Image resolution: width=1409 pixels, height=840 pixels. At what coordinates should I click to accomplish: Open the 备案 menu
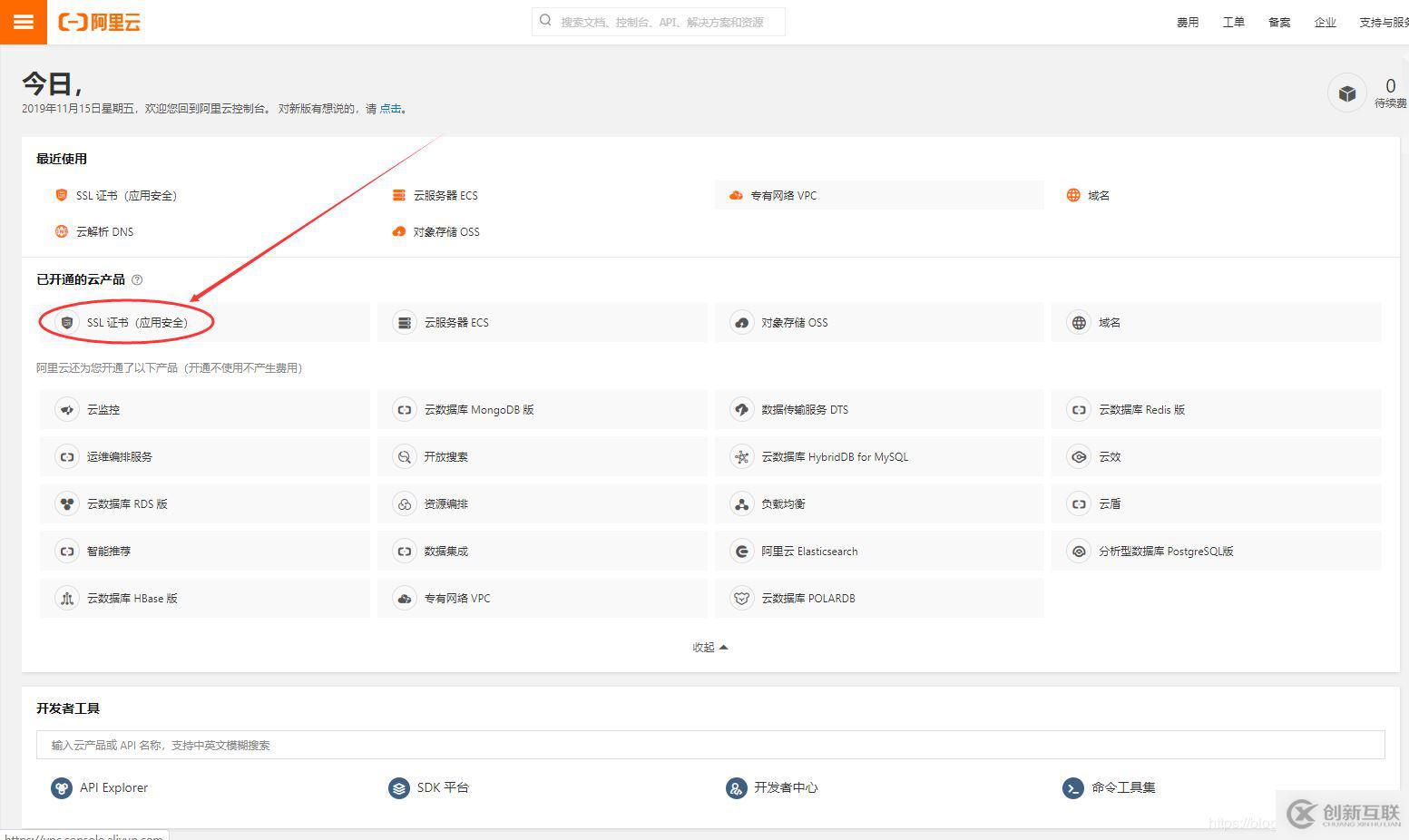[1279, 23]
